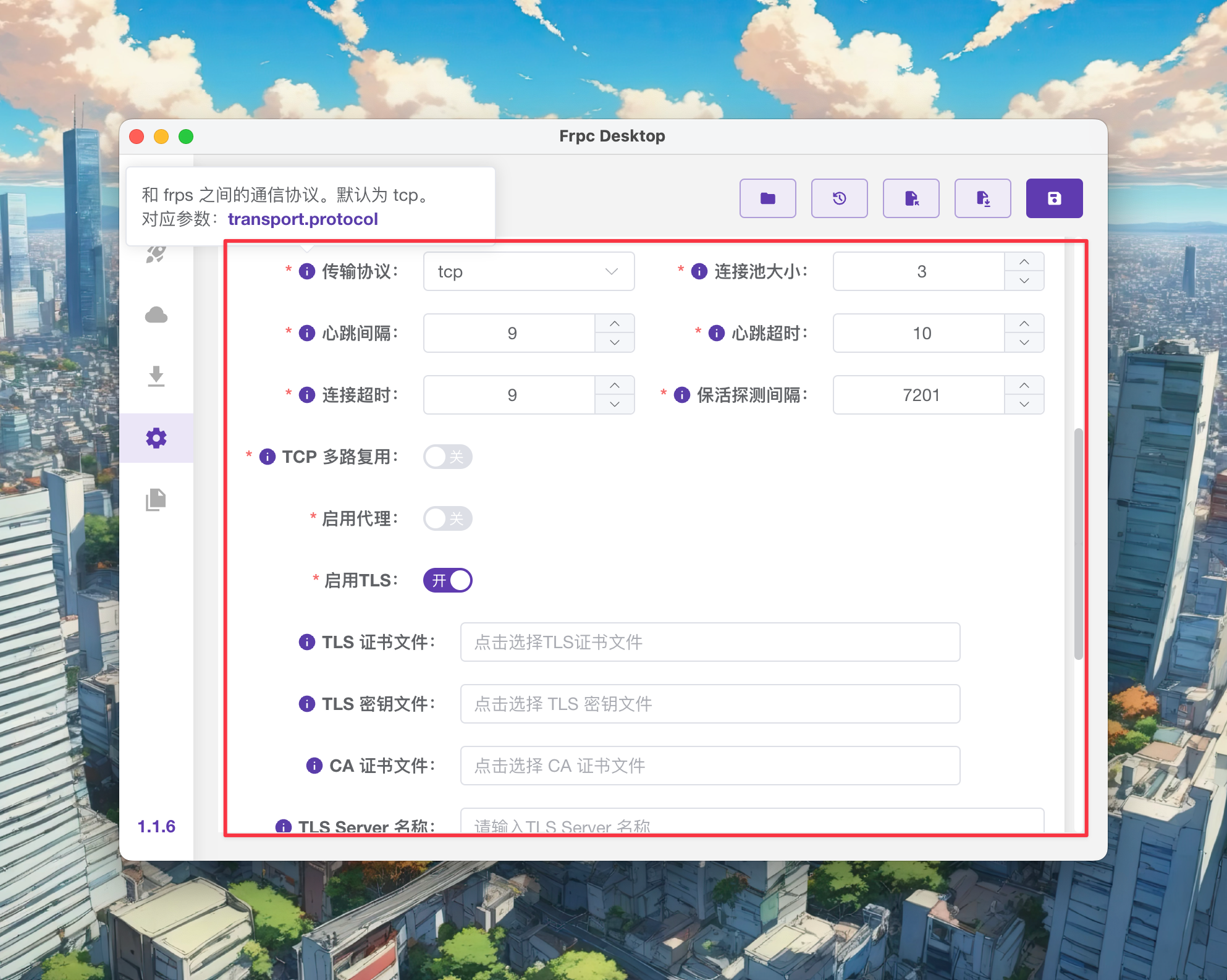Image resolution: width=1227 pixels, height=980 pixels.
Task: Enable 启用代理 toggle
Action: [x=448, y=518]
